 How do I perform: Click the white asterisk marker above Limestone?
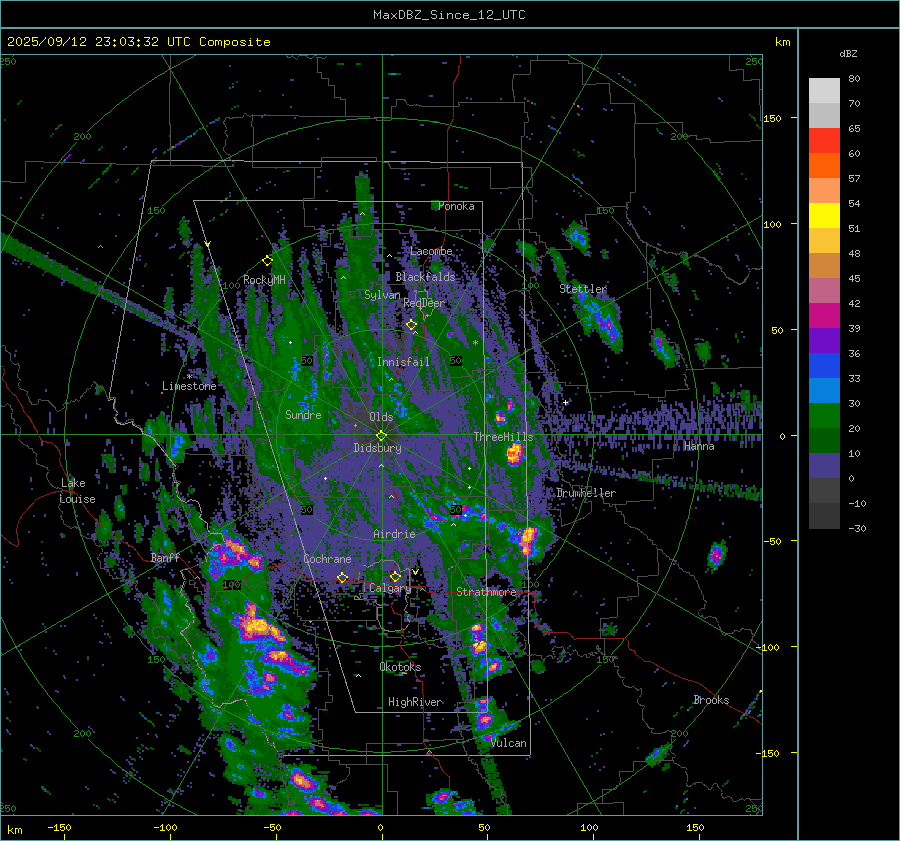[x=189, y=377]
